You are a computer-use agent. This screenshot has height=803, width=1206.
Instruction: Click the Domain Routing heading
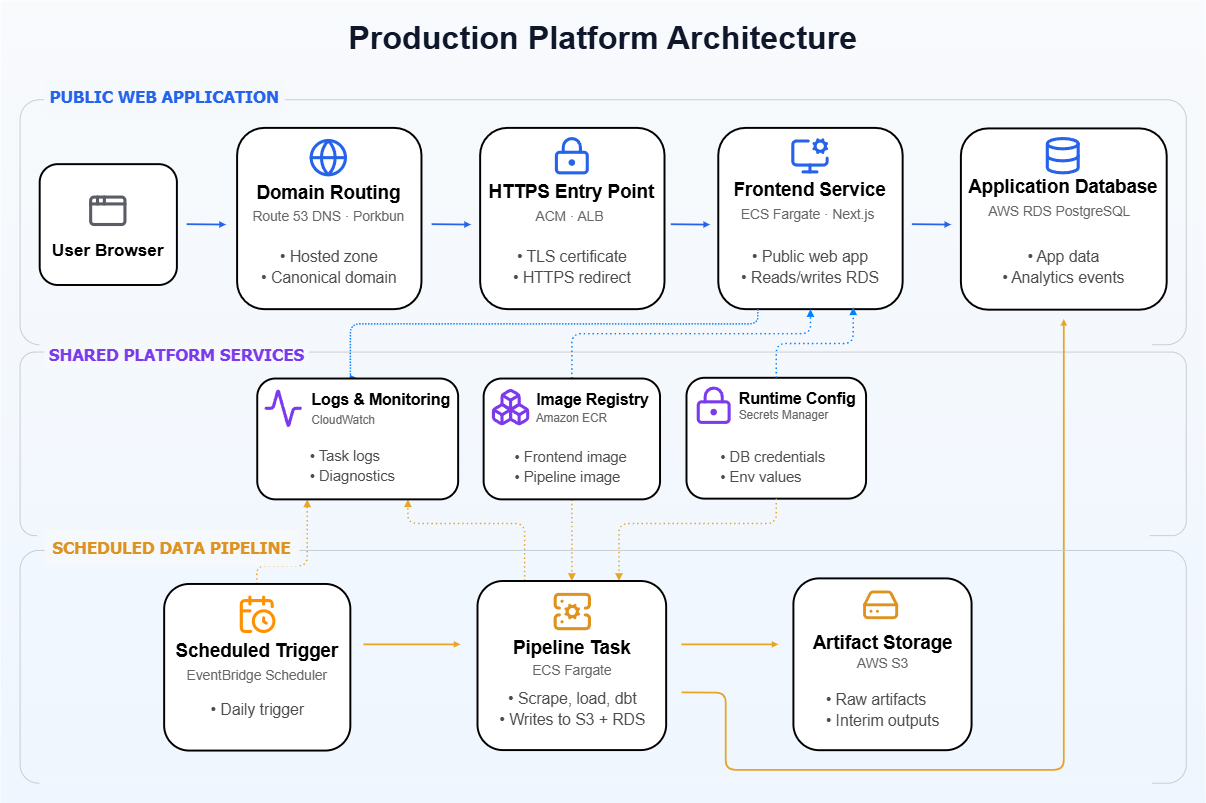pos(328,193)
